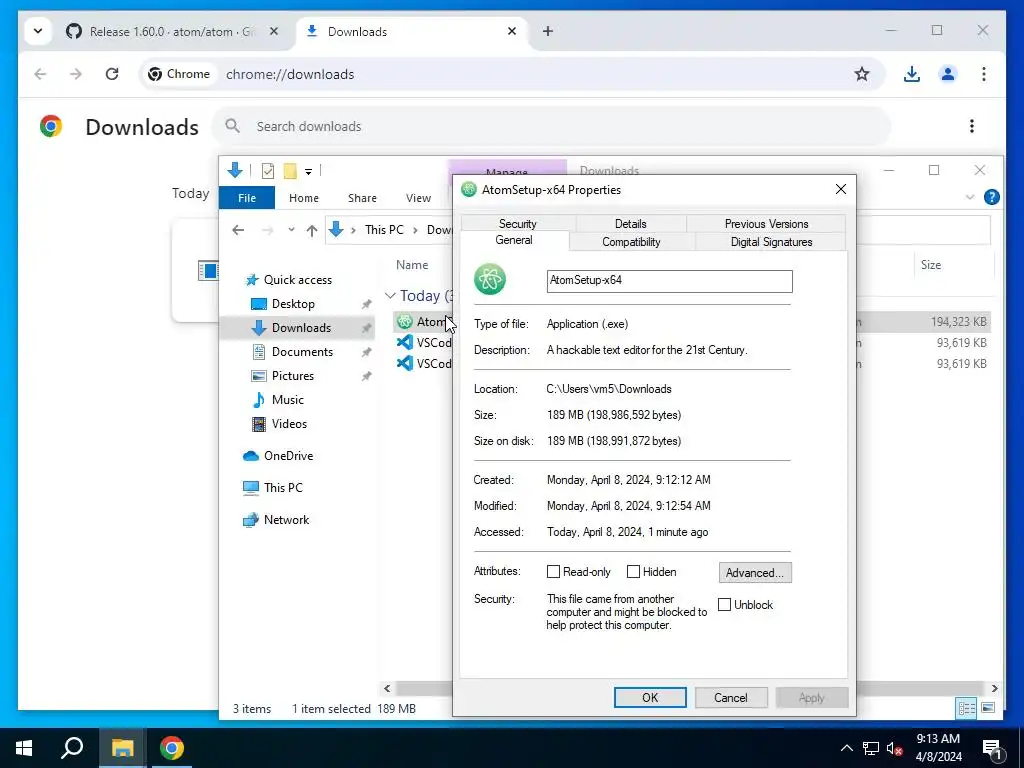Viewport: 1024px width, 768px height.
Task: Expand the Explorer ribbon chevron
Action: [x=970, y=197]
